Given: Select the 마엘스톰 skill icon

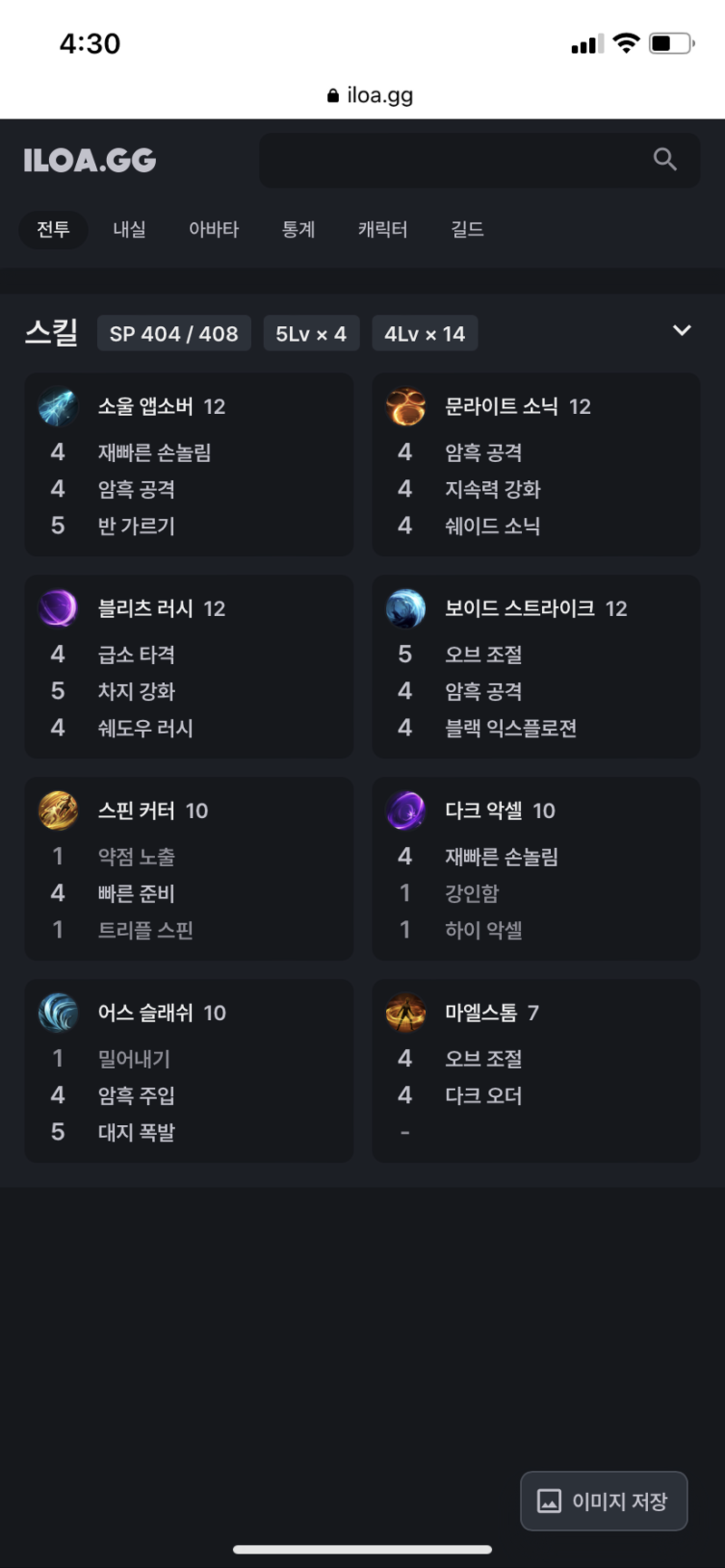Looking at the screenshot, I should click(x=405, y=1013).
